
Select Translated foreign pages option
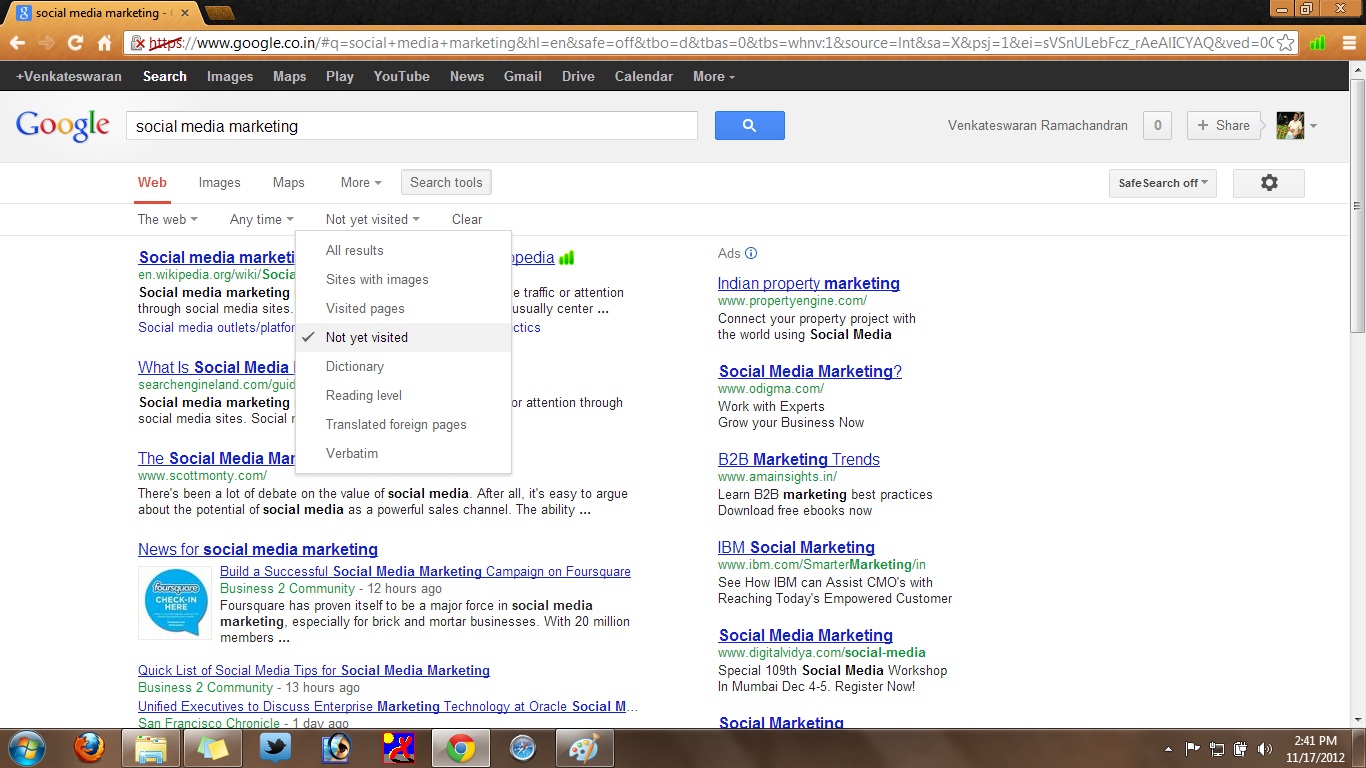[403, 425]
